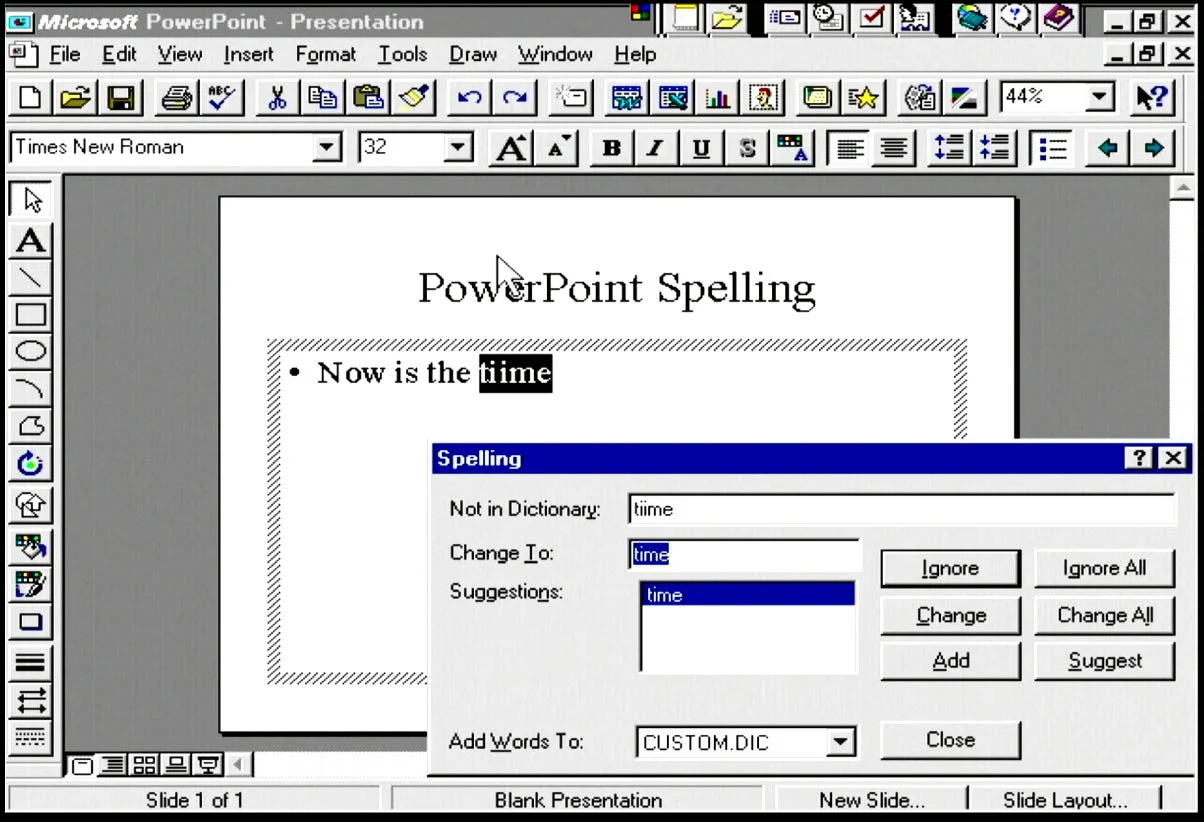Click the PowerPoint Spelling slide title
Viewport: 1204px width, 822px height.
(616, 288)
